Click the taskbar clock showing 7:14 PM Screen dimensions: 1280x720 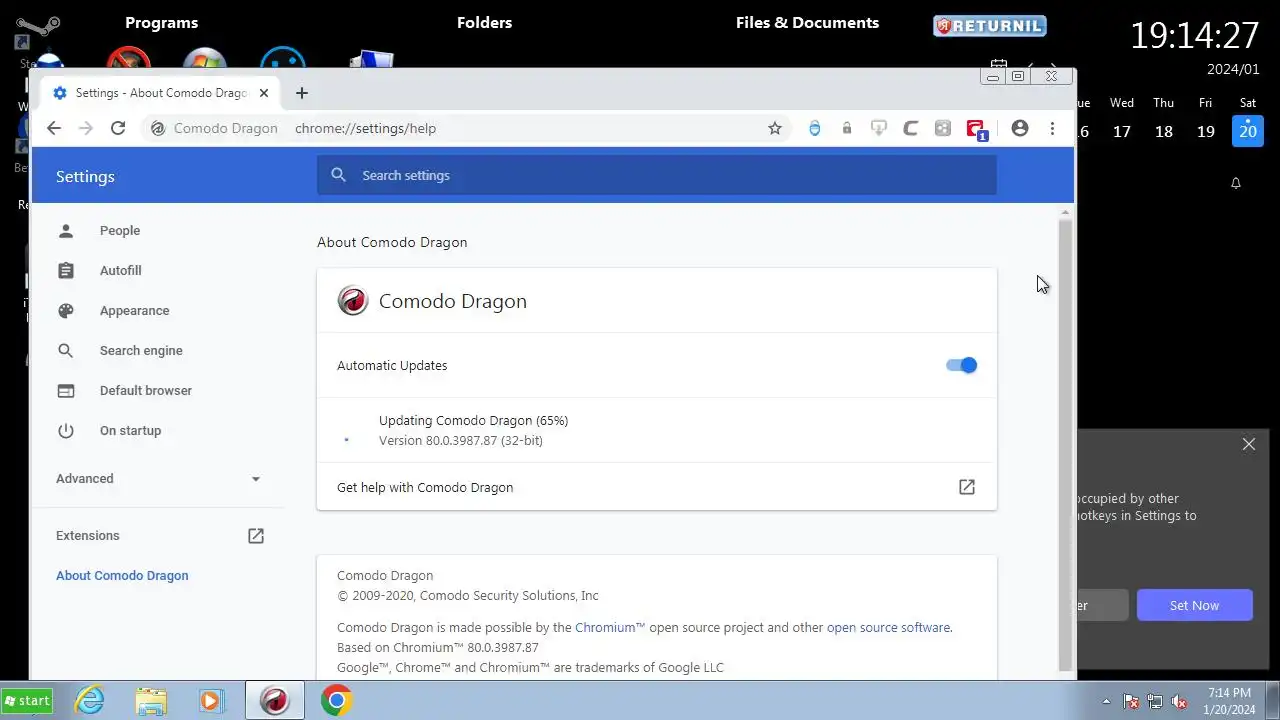pyautogui.click(x=1229, y=701)
